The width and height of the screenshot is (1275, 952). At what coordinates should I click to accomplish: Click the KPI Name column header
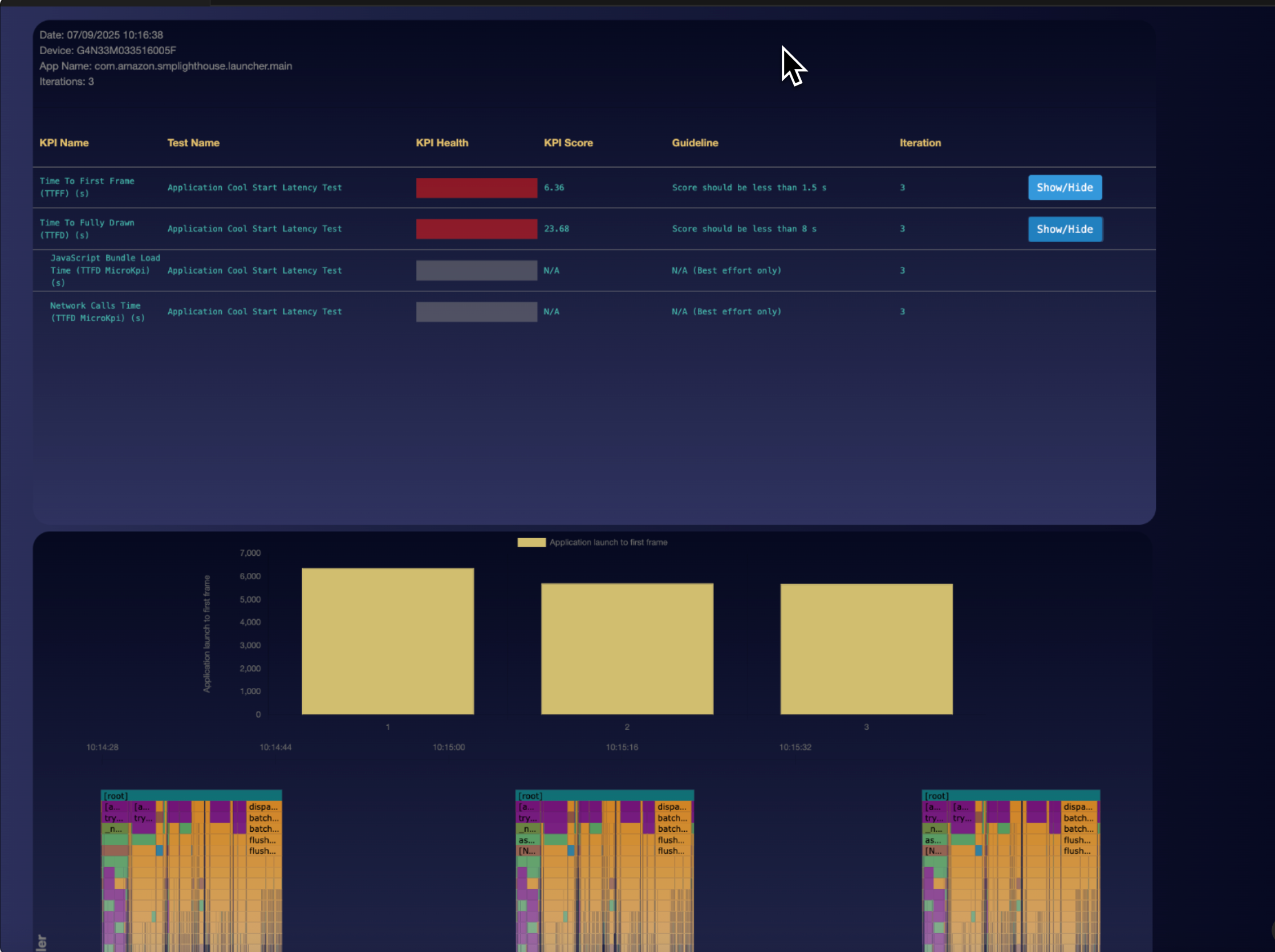click(x=64, y=143)
